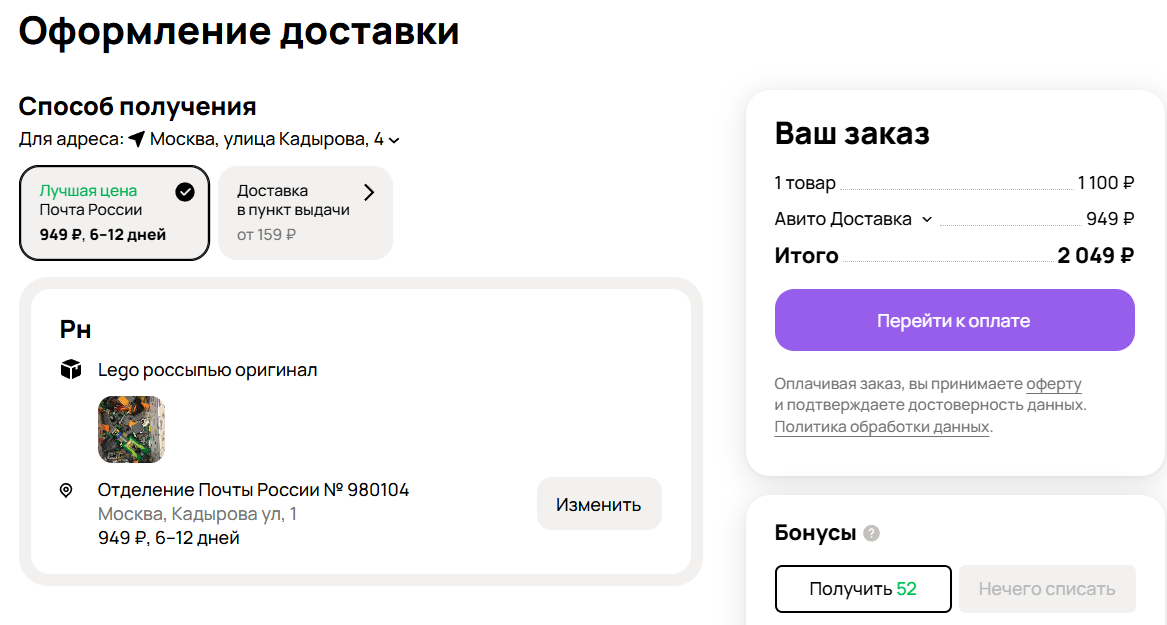This screenshot has width=1167, height=625.
Task: Choose Доставка в пункт выдачи option
Action: pos(304,212)
